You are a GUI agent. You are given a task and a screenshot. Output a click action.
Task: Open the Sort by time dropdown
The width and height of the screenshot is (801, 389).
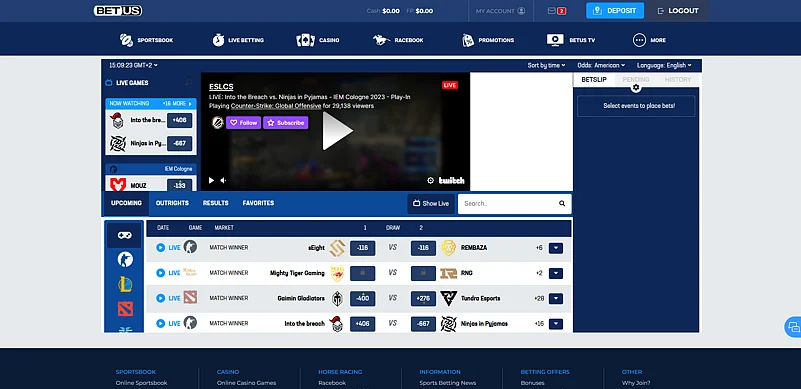coord(546,65)
